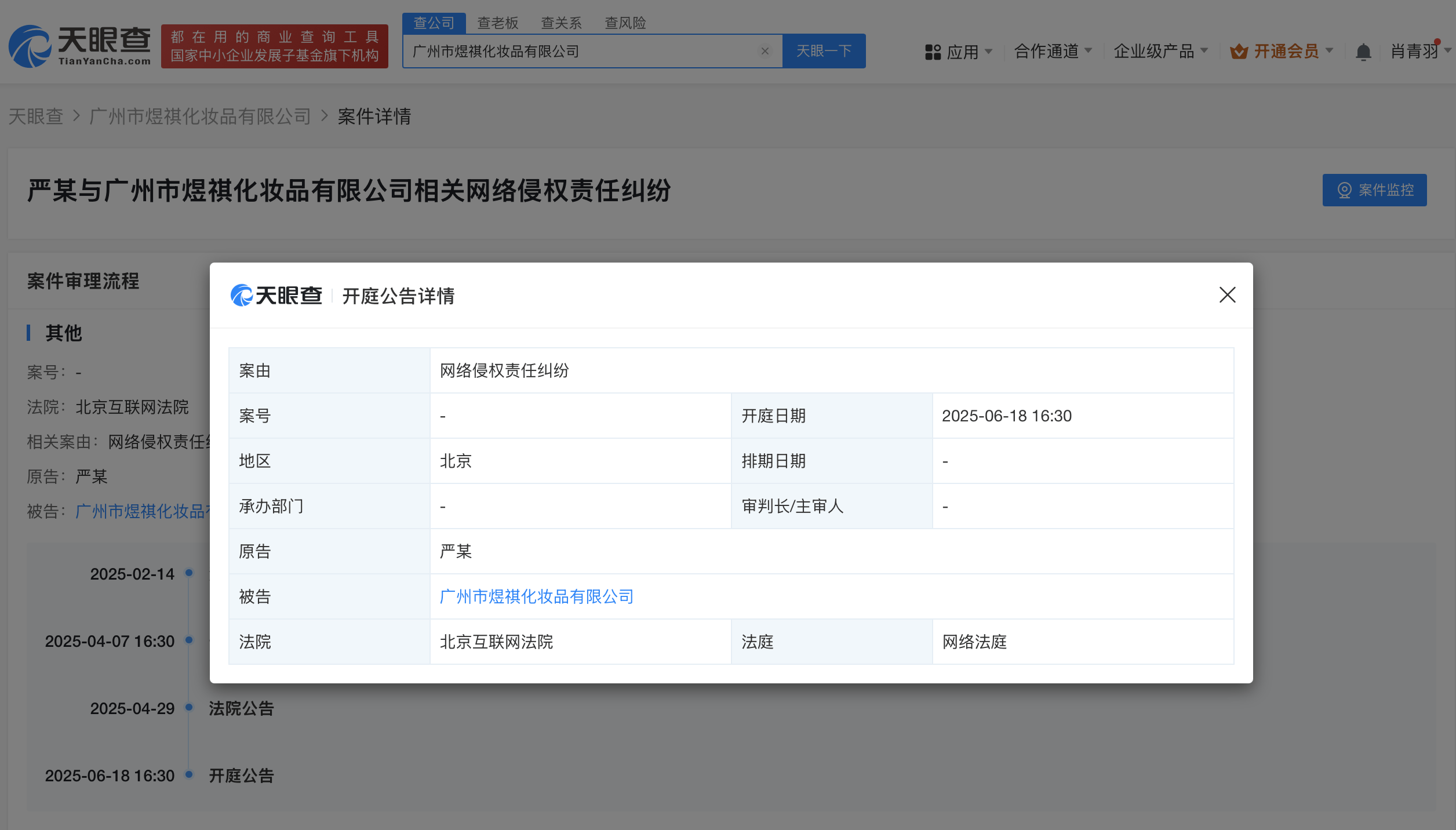
Task: Click into the company search input field
Action: 580,52
